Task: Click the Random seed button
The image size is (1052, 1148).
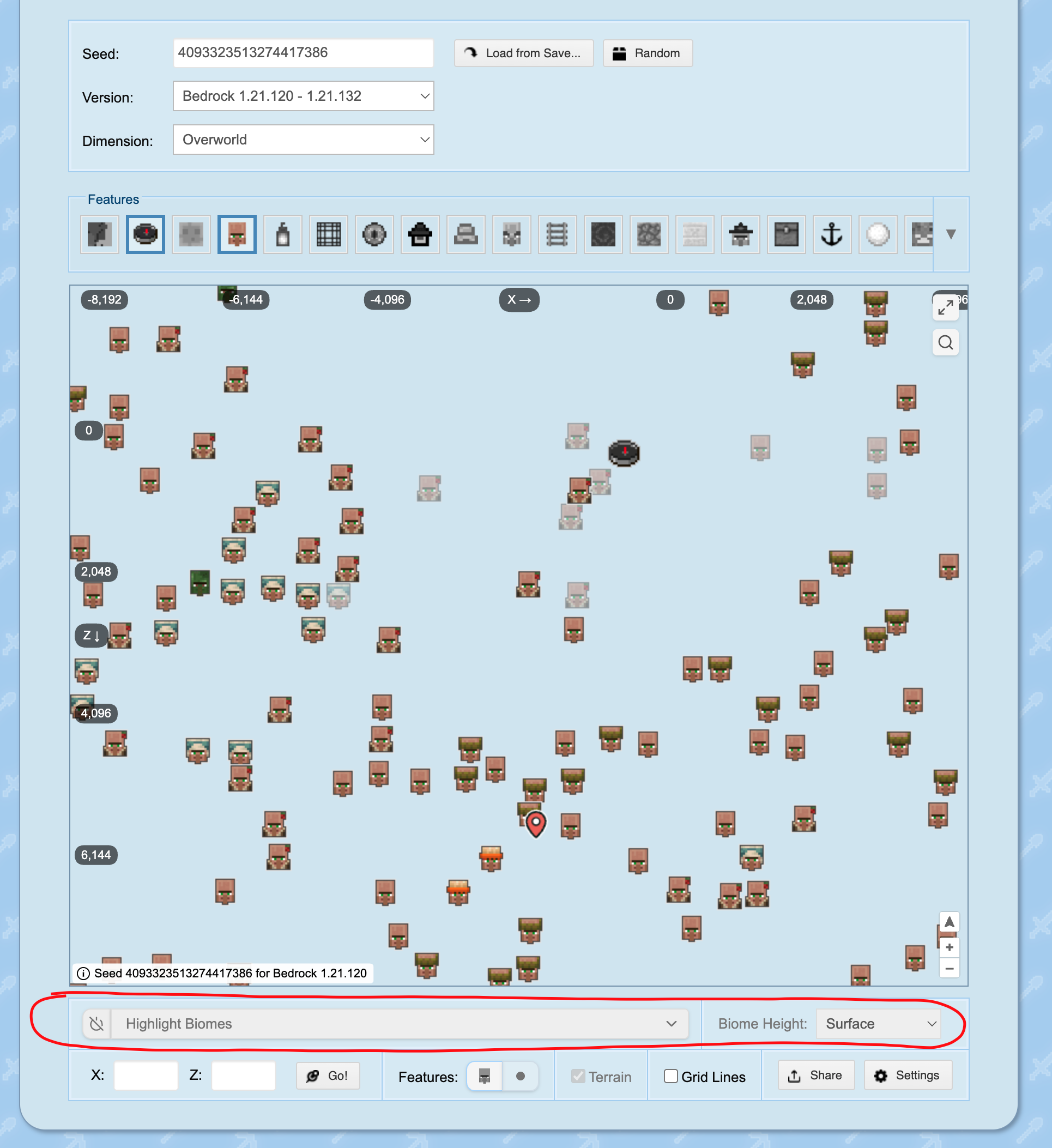Action: pyautogui.click(x=648, y=53)
